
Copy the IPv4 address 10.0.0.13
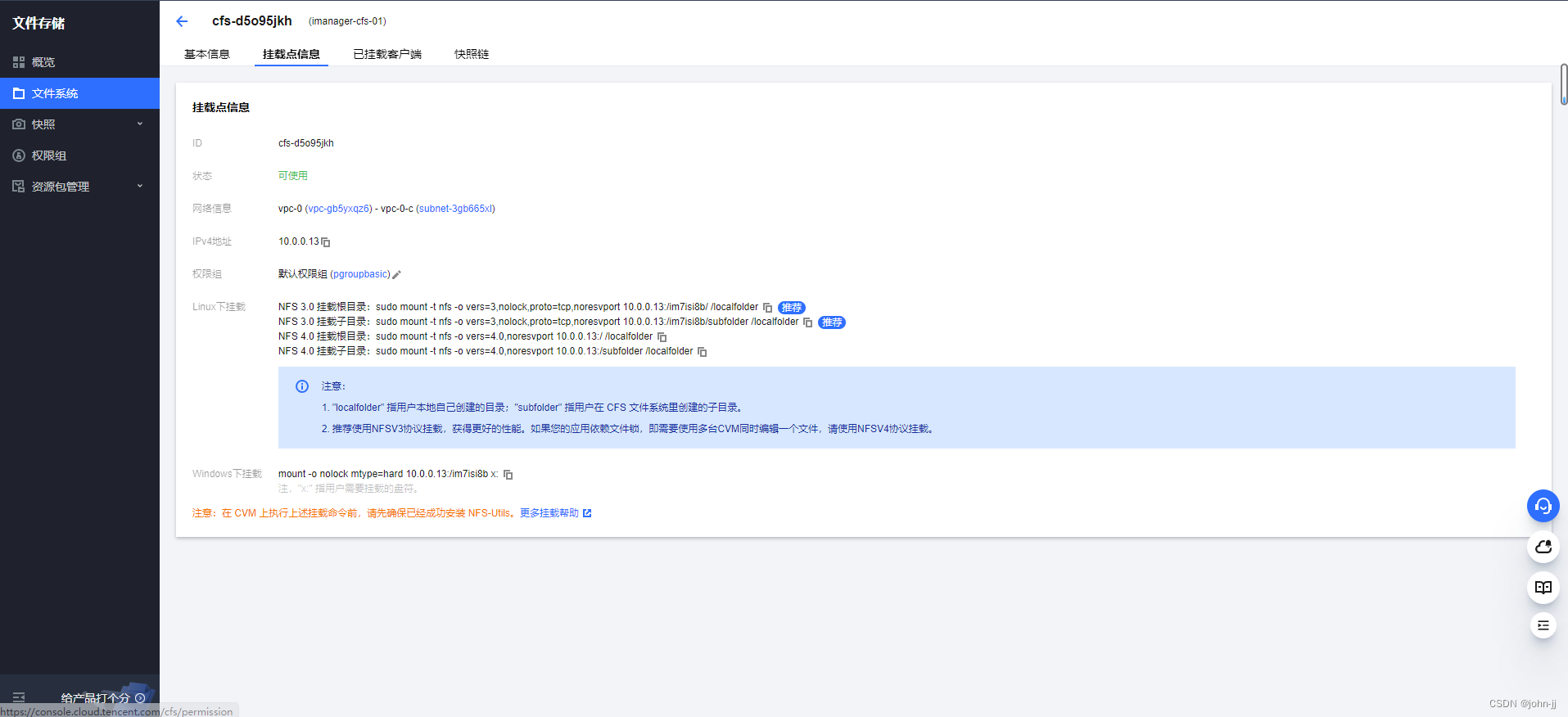click(326, 242)
